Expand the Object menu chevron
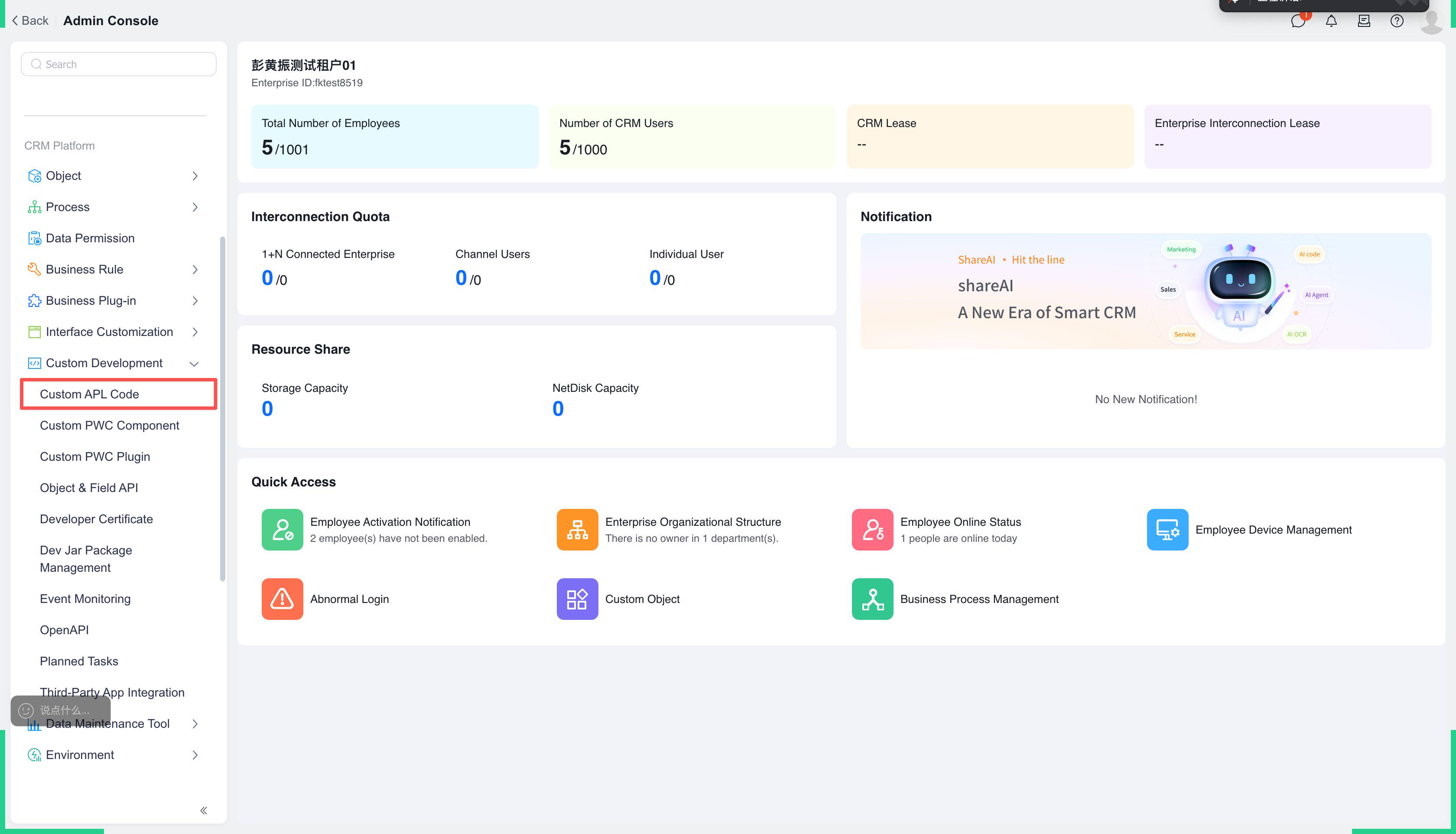 coord(195,176)
